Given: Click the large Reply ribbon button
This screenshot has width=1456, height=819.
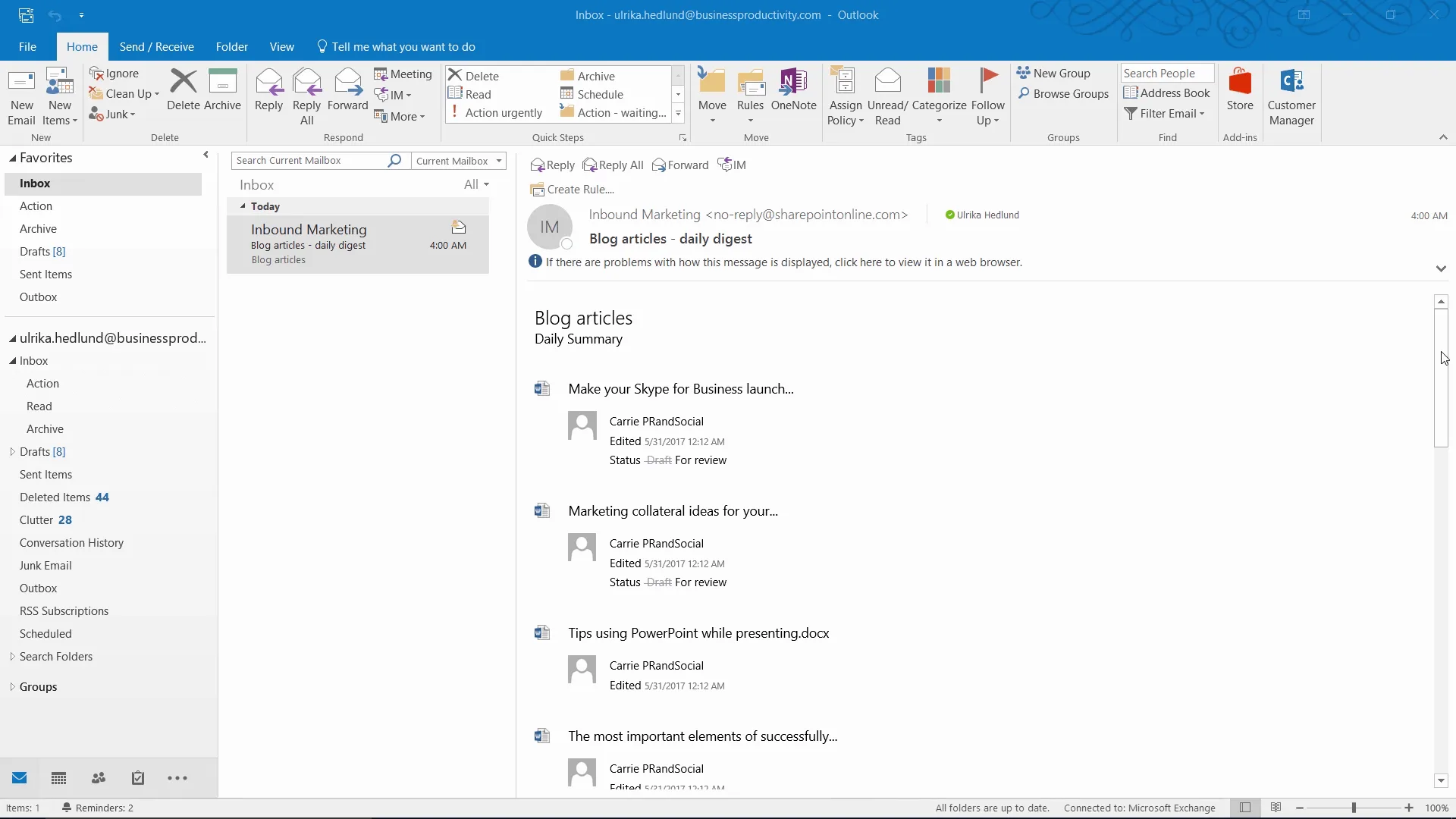Looking at the screenshot, I should (268, 89).
